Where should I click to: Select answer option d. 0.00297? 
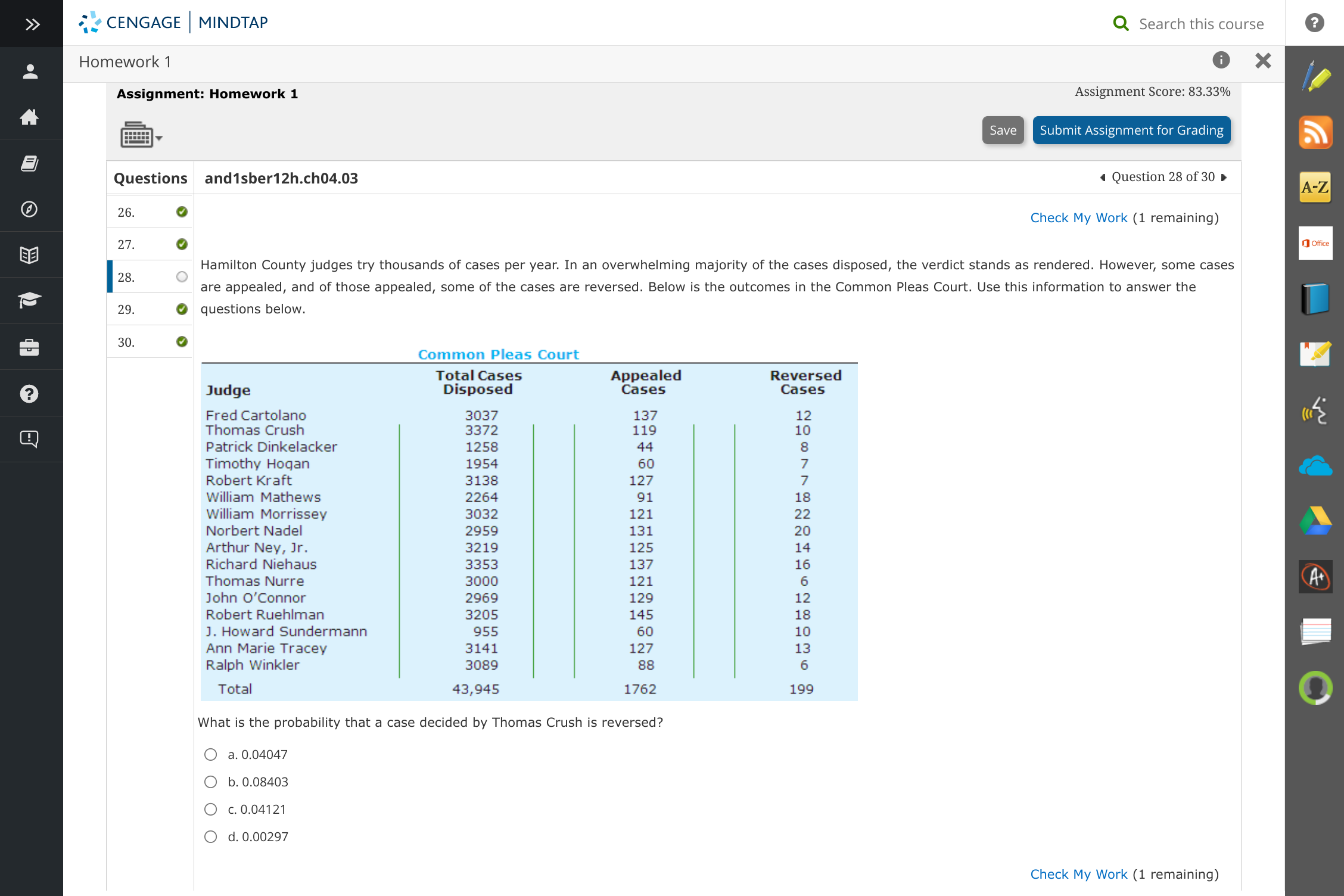(x=210, y=836)
